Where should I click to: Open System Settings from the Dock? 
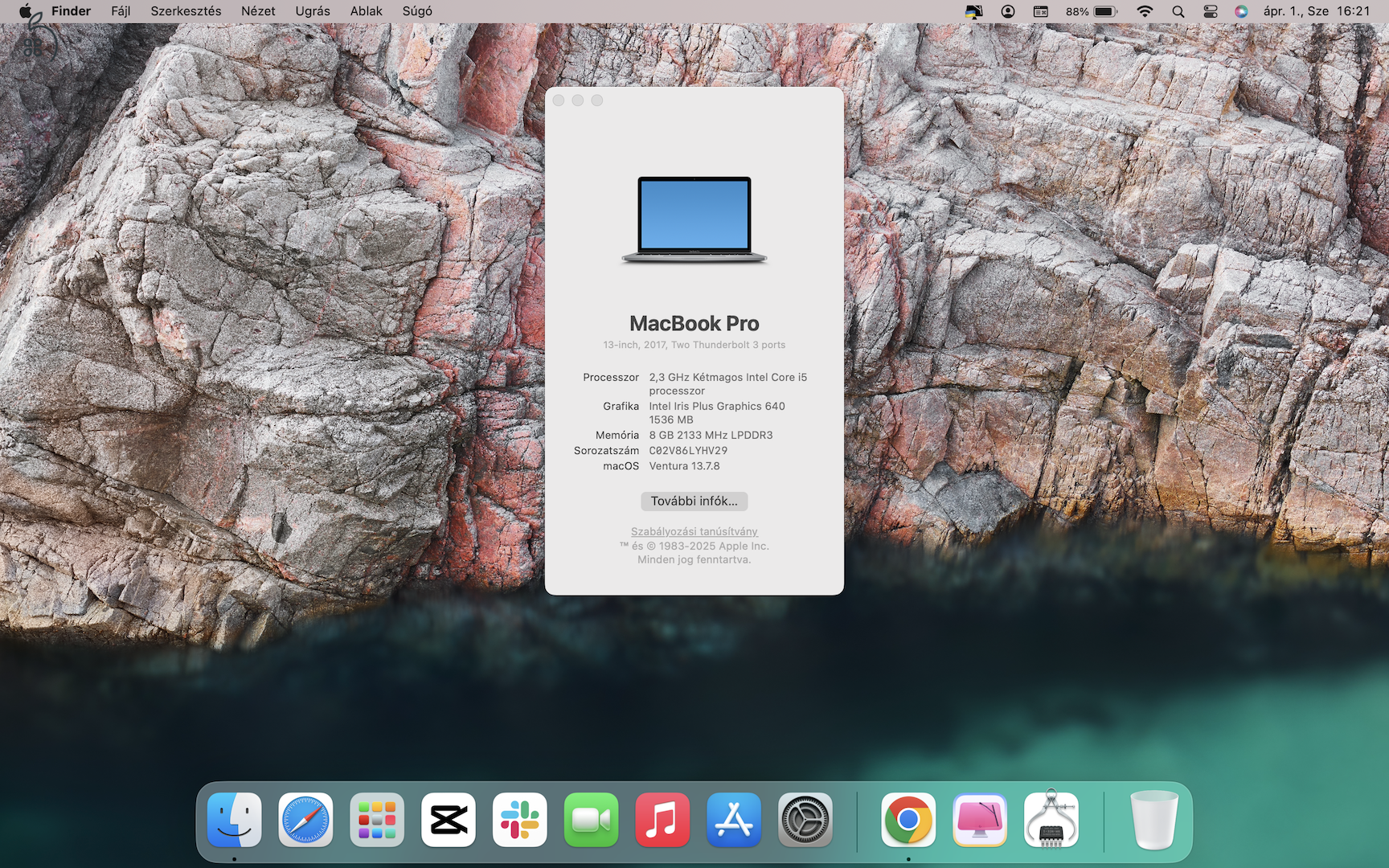click(x=805, y=820)
